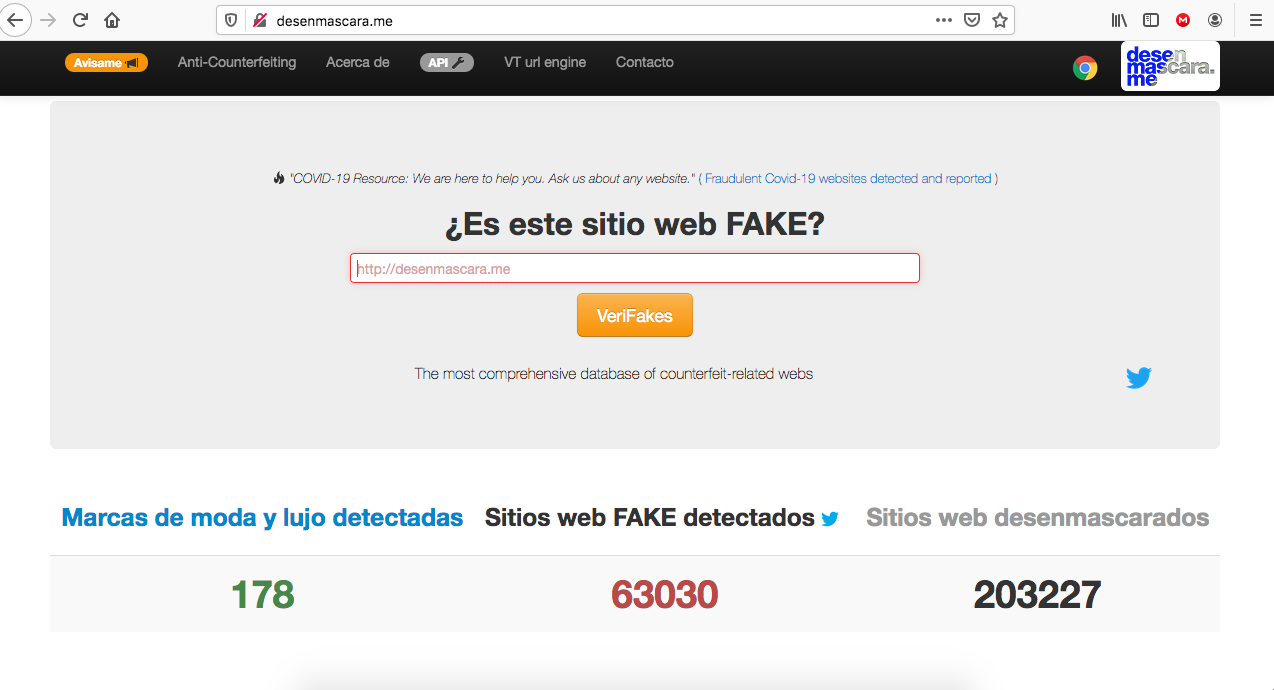Screen dimensions: 1274x690
Task: Click the Twitter bird icon in the gray panel
Action: click(1138, 378)
